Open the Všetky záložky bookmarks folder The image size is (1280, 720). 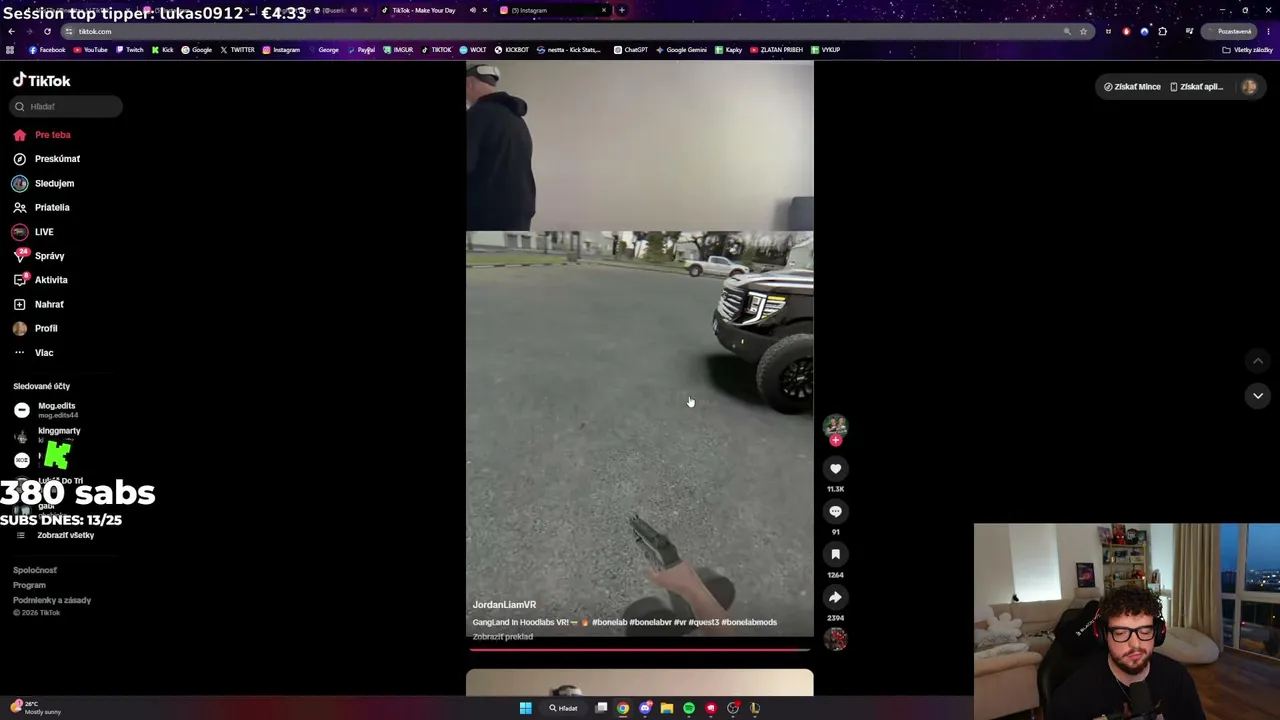[x=1247, y=50]
